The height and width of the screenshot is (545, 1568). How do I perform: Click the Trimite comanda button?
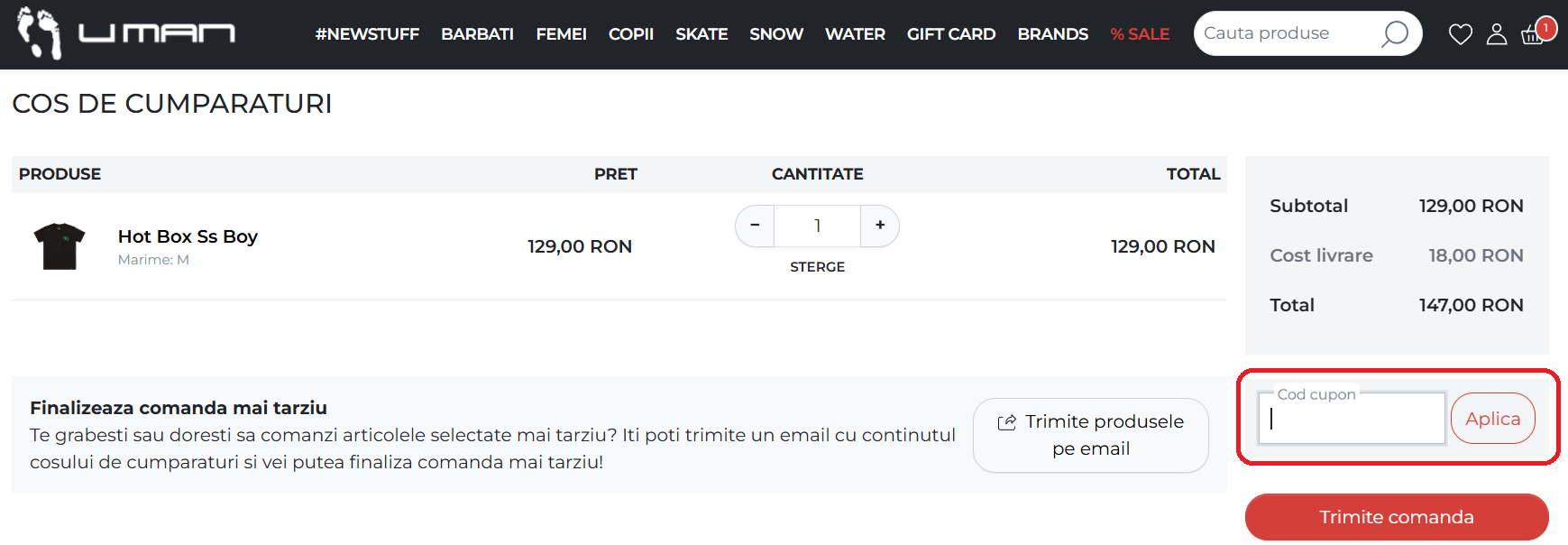coord(1396,517)
